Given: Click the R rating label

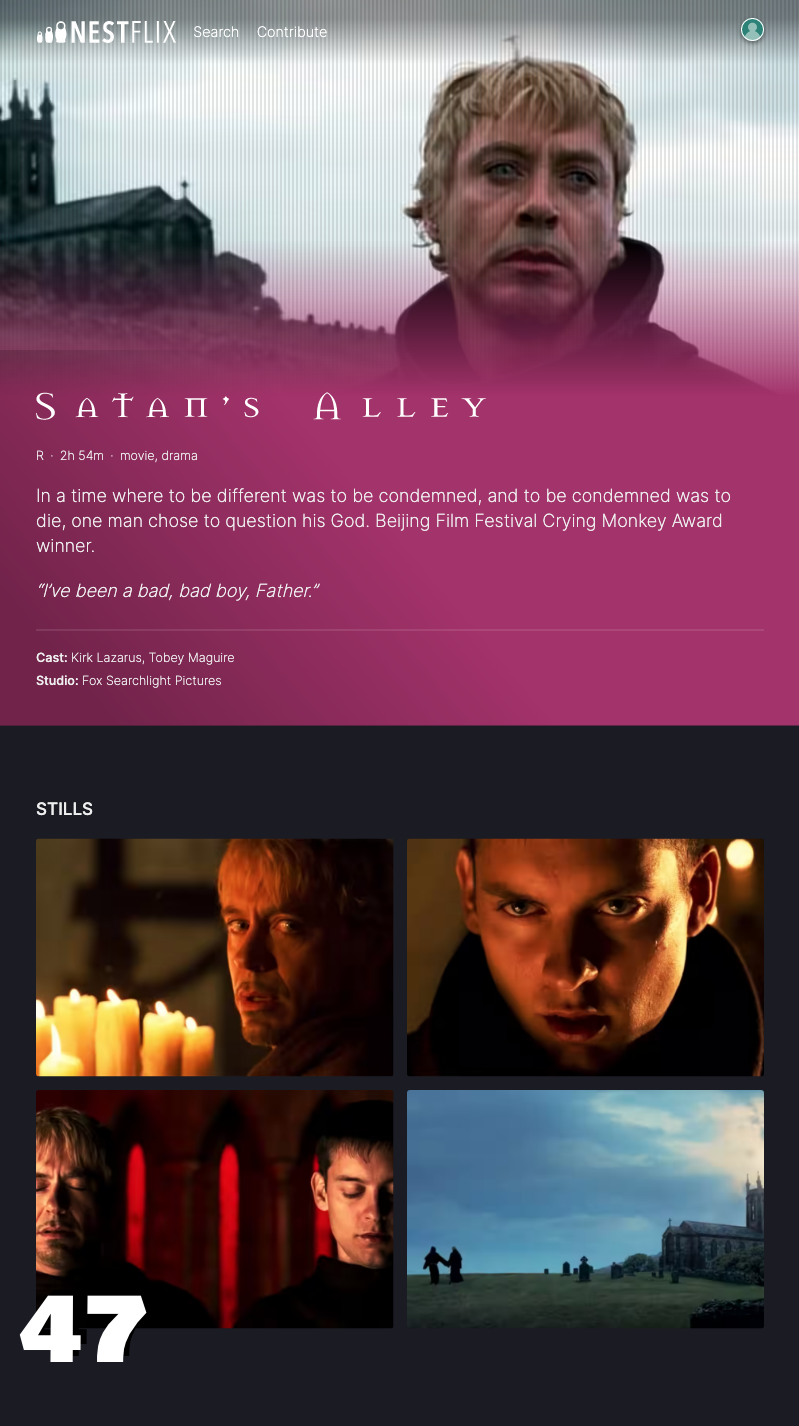Looking at the screenshot, I should [40, 456].
